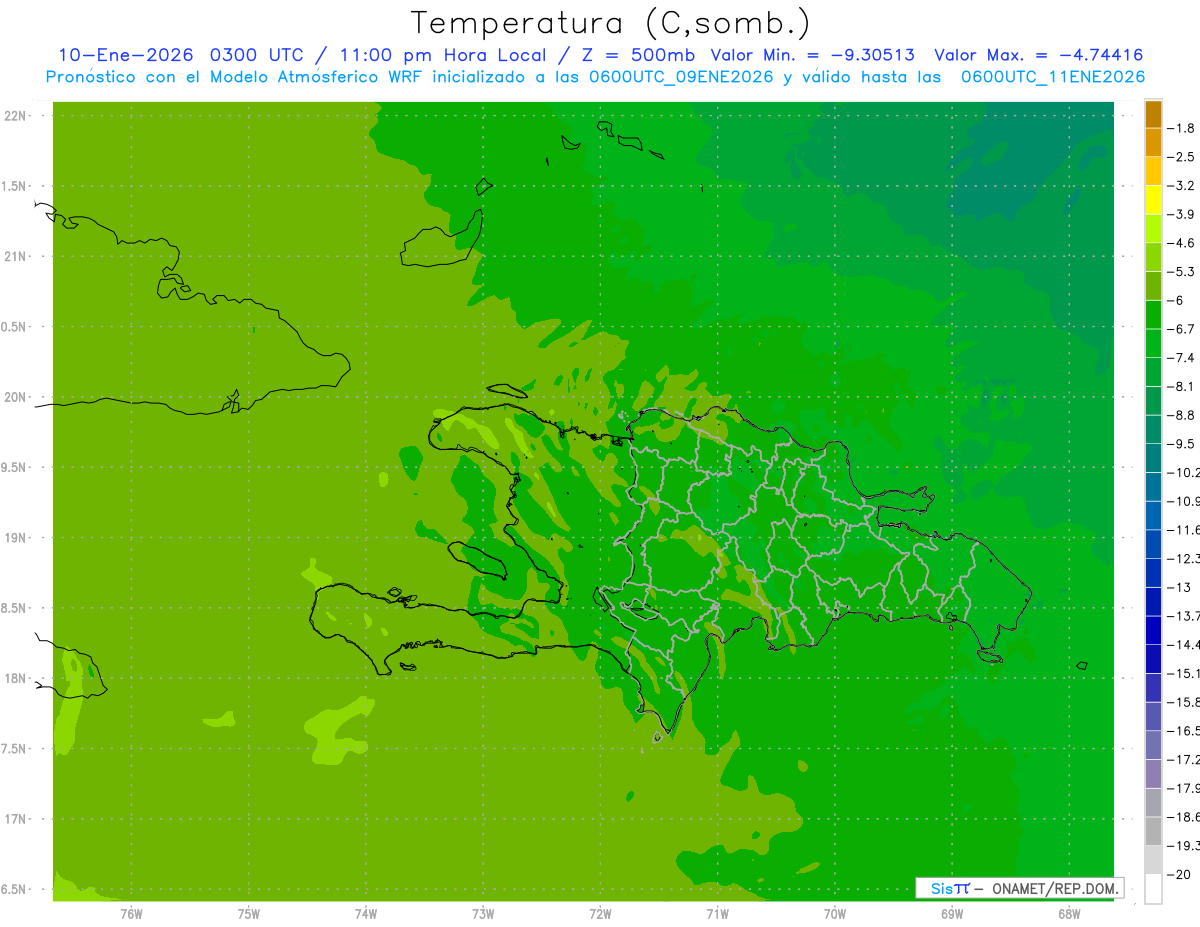Select the colorbar swatch between -9.5 and -10.2

1153,458
